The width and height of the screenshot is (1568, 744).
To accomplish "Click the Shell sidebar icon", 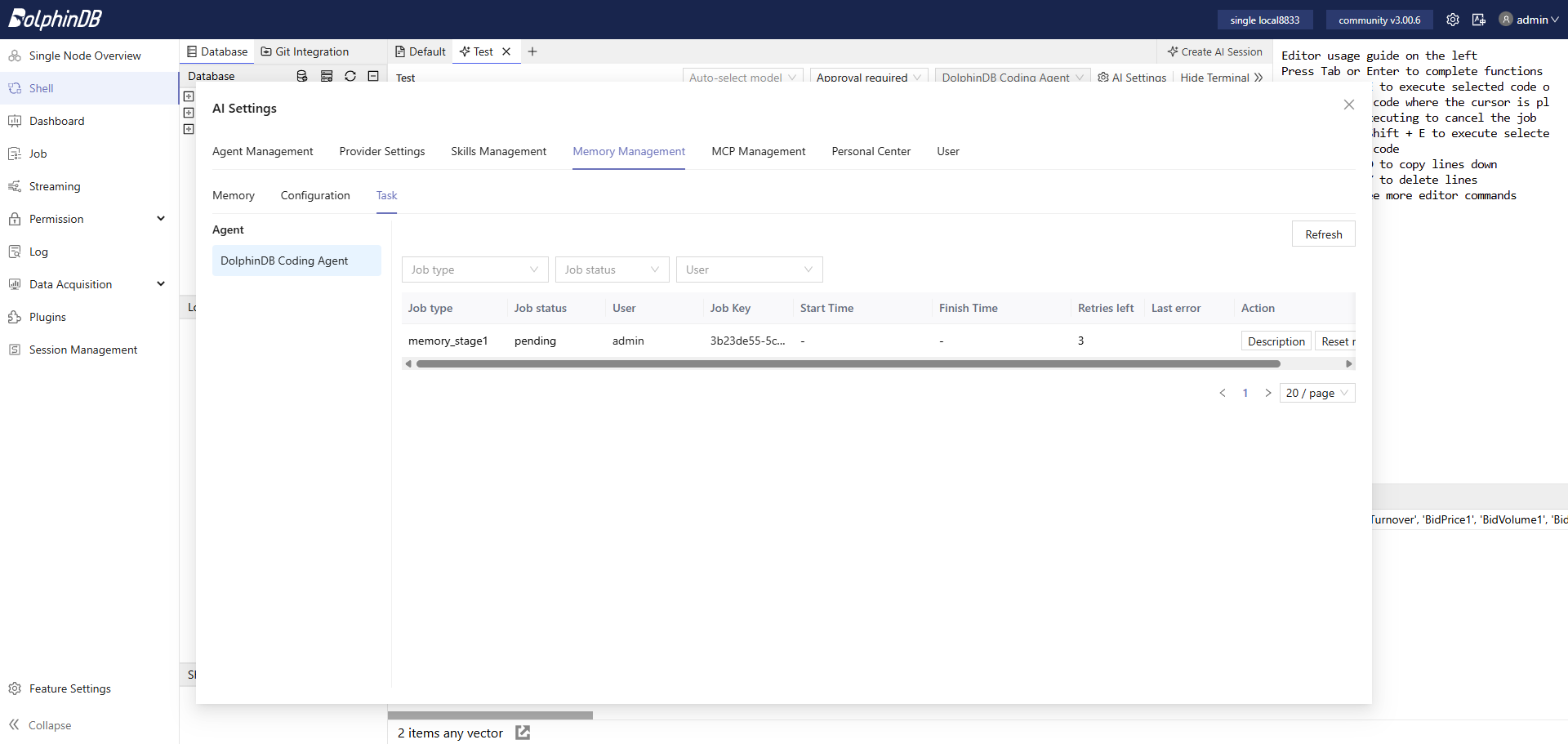I will pos(15,88).
